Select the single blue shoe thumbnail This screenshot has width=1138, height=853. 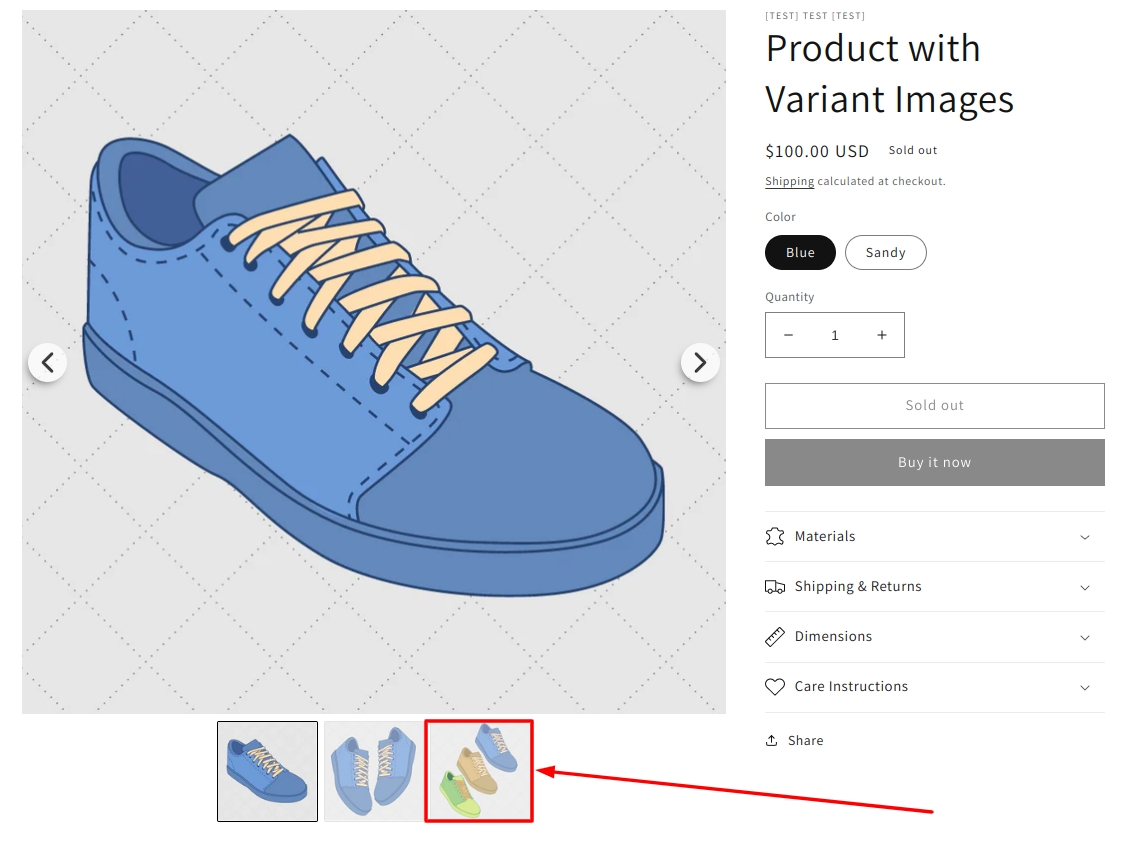point(267,771)
